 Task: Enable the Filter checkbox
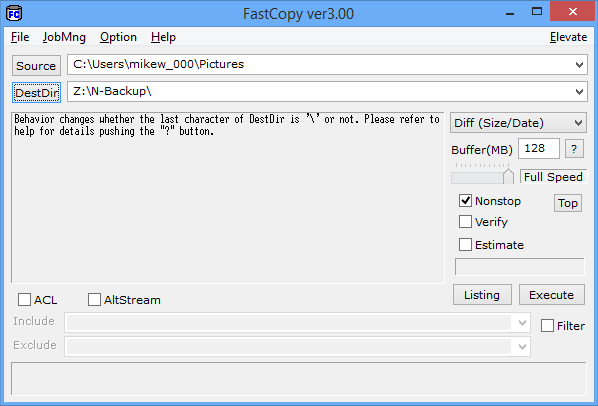click(547, 326)
